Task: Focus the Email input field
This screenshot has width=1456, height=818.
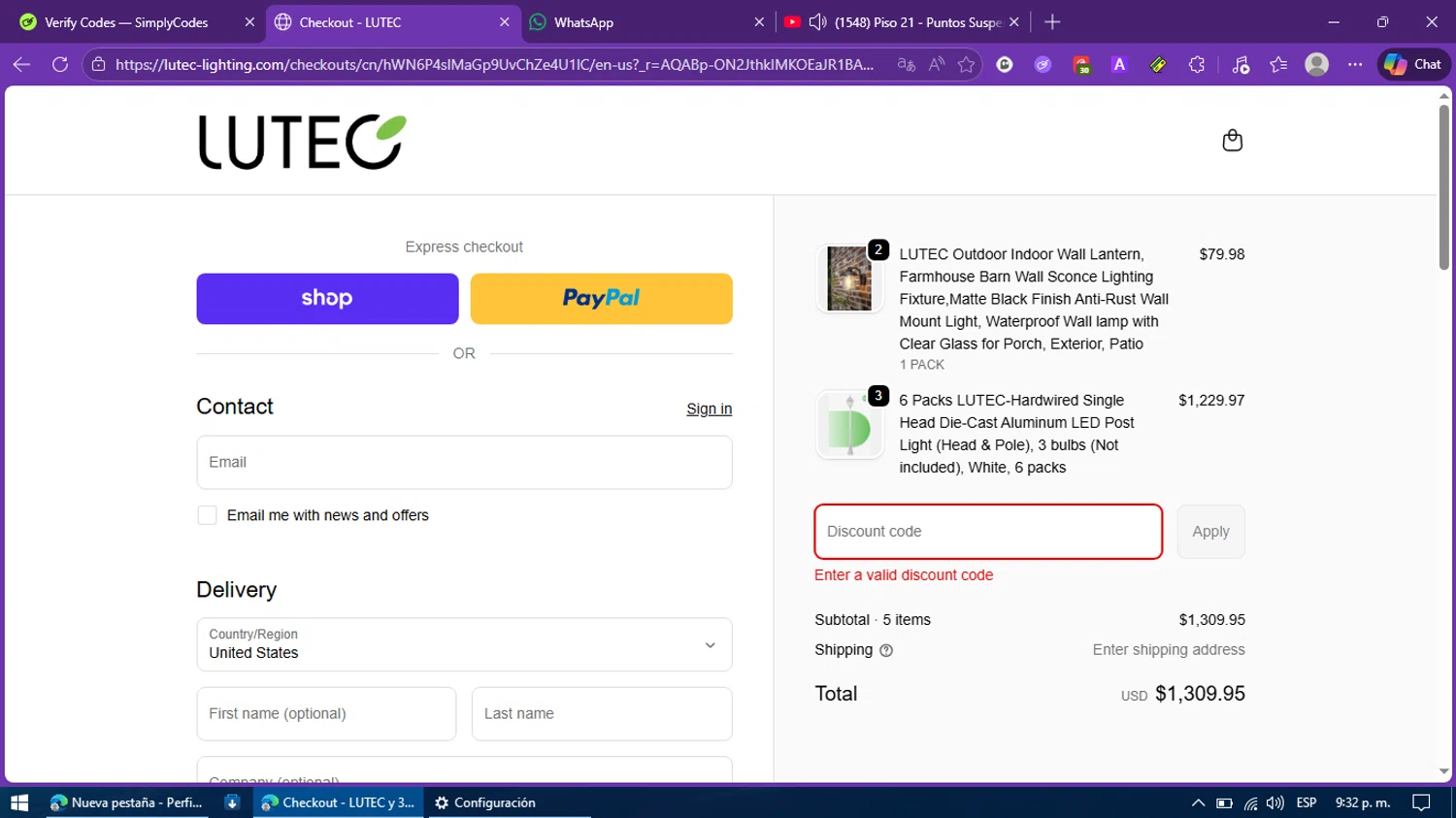Action: (464, 462)
